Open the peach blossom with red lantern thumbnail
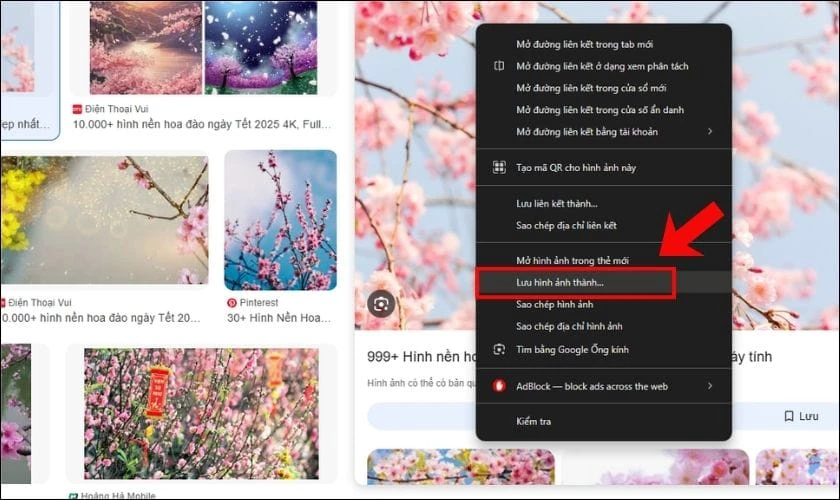The height and width of the screenshot is (500, 840). 201,414
